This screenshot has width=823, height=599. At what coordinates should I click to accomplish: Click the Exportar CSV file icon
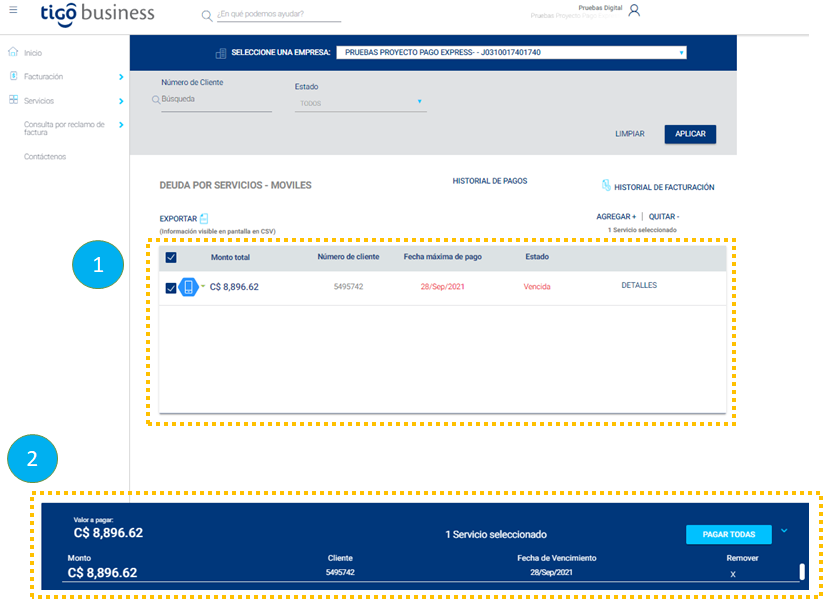click(204, 218)
